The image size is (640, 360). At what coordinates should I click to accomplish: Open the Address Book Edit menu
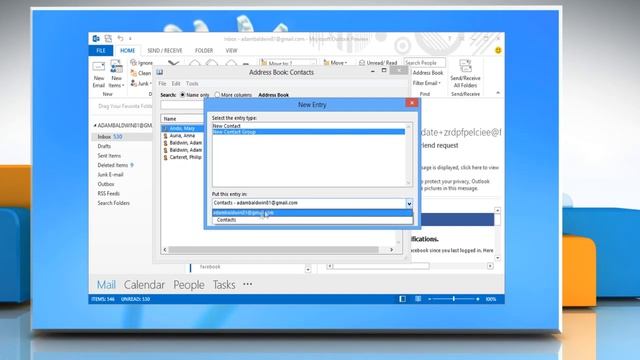176,84
